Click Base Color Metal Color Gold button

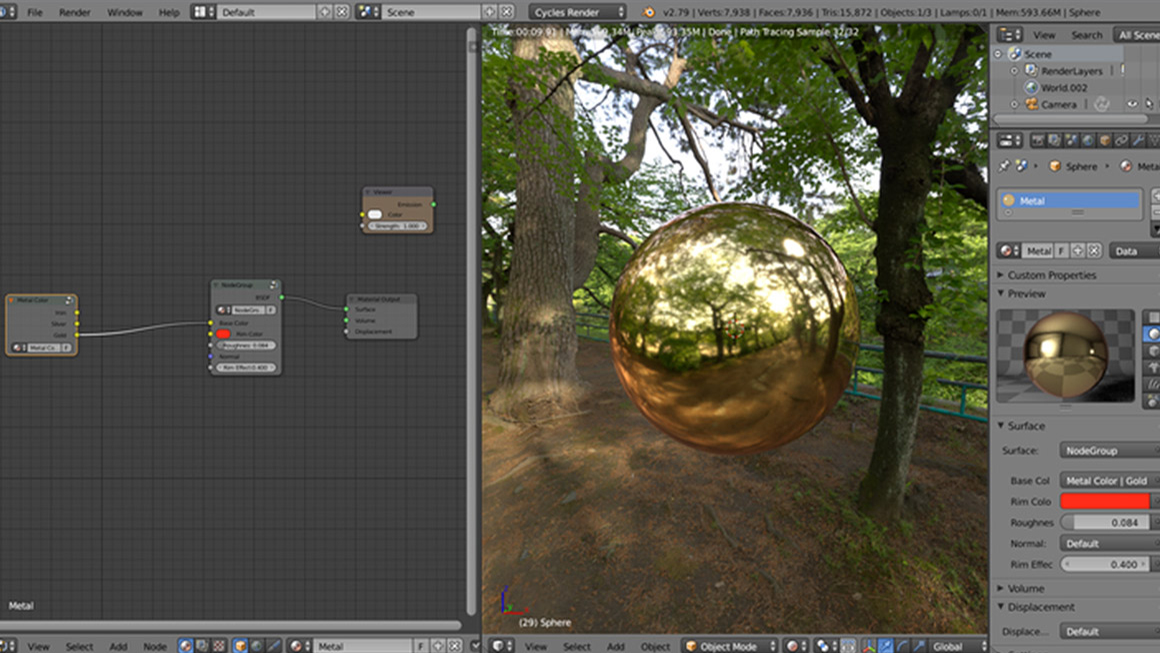[1110, 481]
